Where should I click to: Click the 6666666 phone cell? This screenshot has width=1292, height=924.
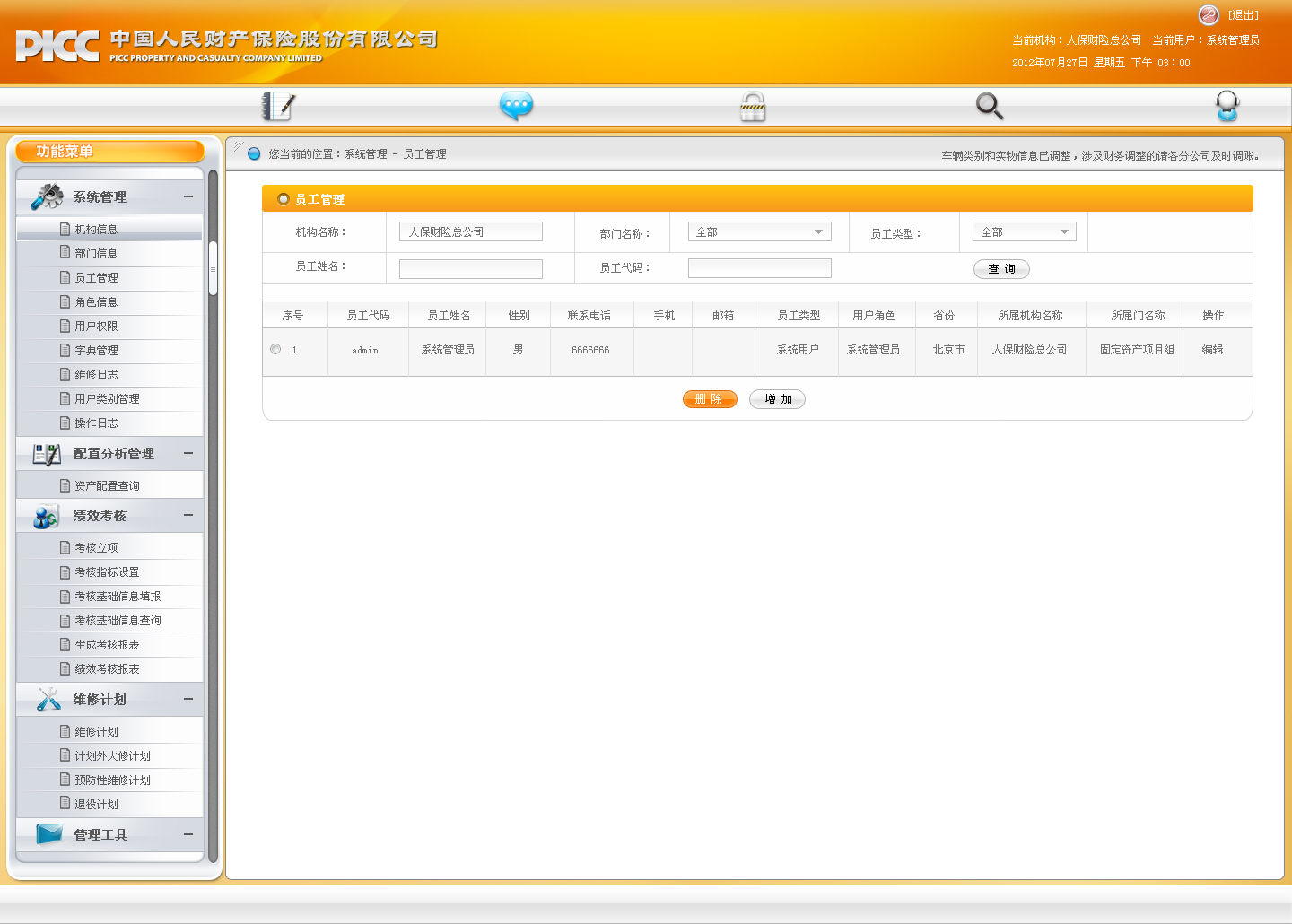pyautogui.click(x=590, y=350)
